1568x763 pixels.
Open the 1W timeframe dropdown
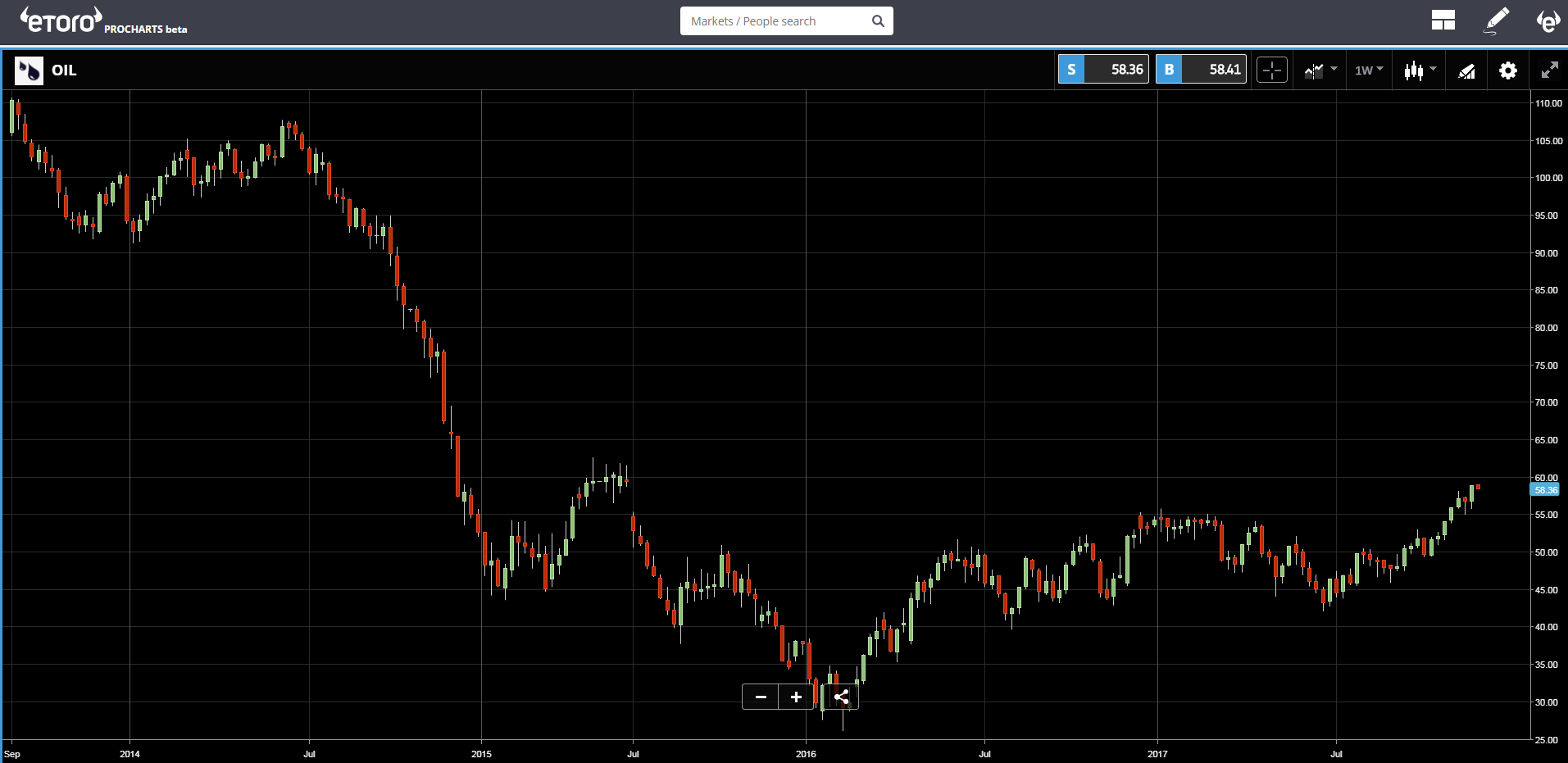coord(1369,70)
